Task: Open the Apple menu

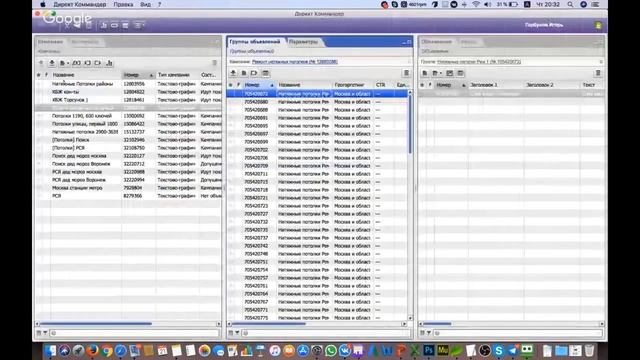Action: (x=43, y=4)
